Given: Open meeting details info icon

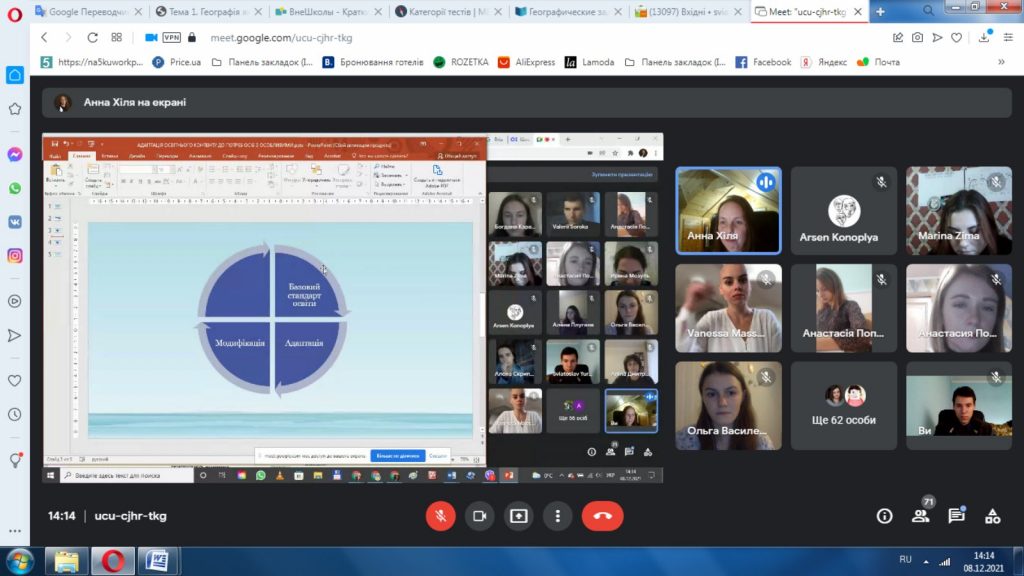Looking at the screenshot, I should tap(884, 516).
